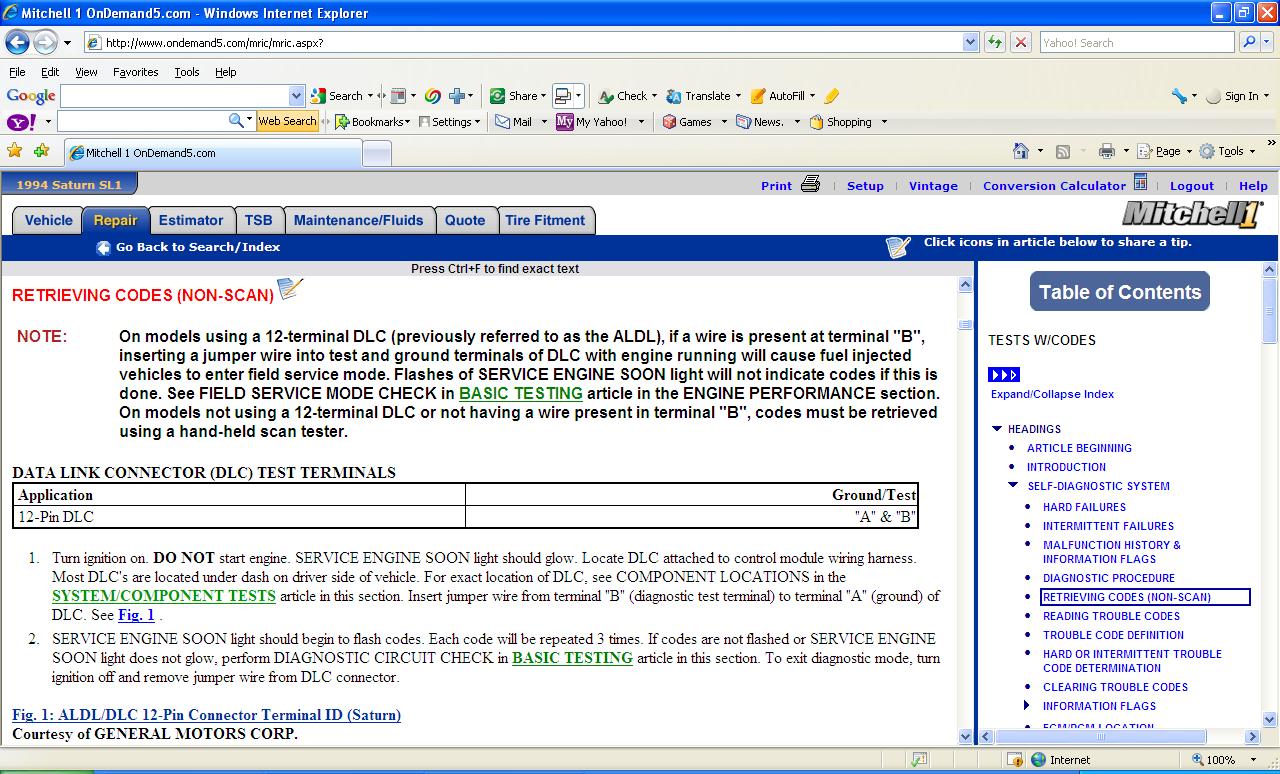Image resolution: width=1280 pixels, height=774 pixels.
Task: Open the address bar URL dropdown arrow
Action: (970, 42)
